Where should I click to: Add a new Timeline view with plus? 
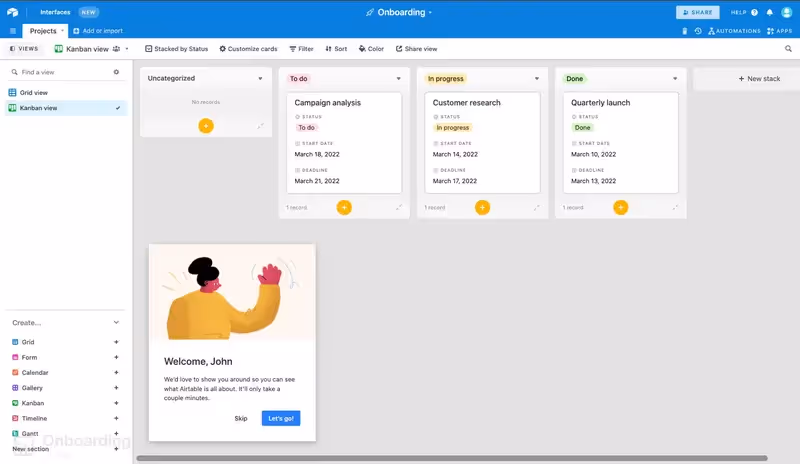pyautogui.click(x=116, y=419)
